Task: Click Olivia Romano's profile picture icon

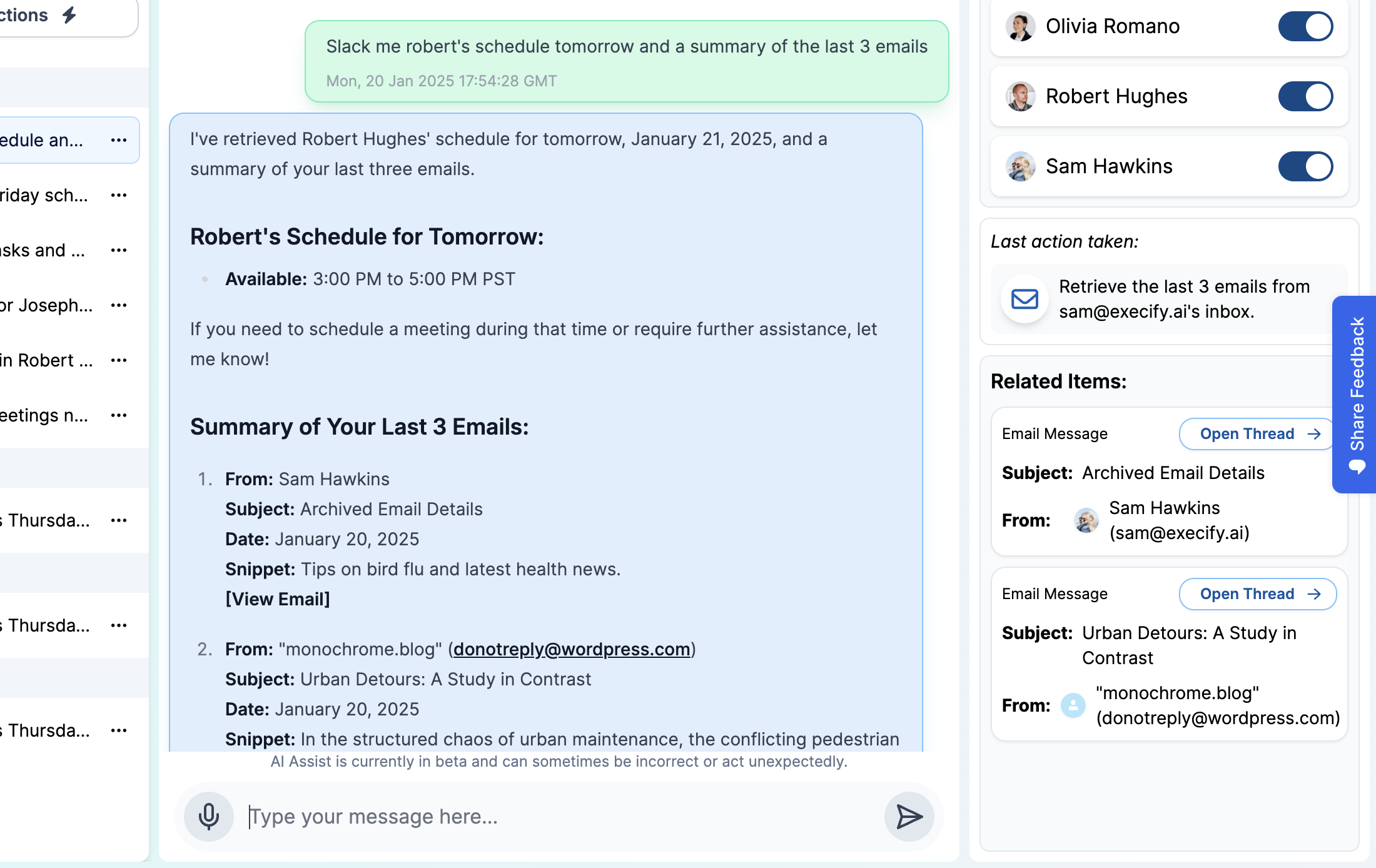Action: [x=1020, y=26]
